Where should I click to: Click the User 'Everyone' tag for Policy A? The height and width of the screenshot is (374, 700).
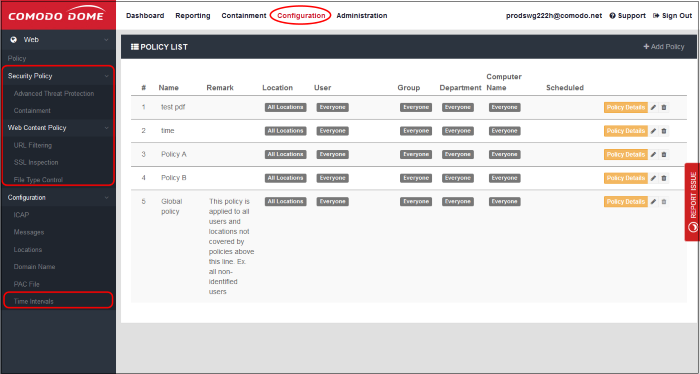click(x=333, y=154)
